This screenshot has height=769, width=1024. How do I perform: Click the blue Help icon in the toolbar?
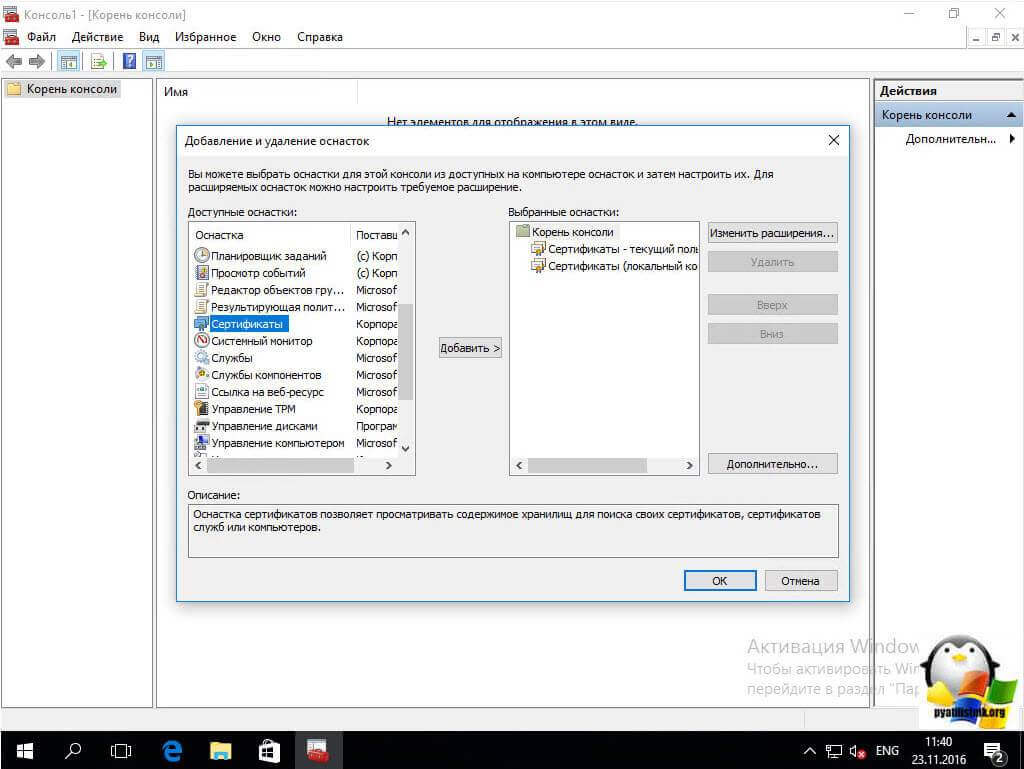(129, 62)
